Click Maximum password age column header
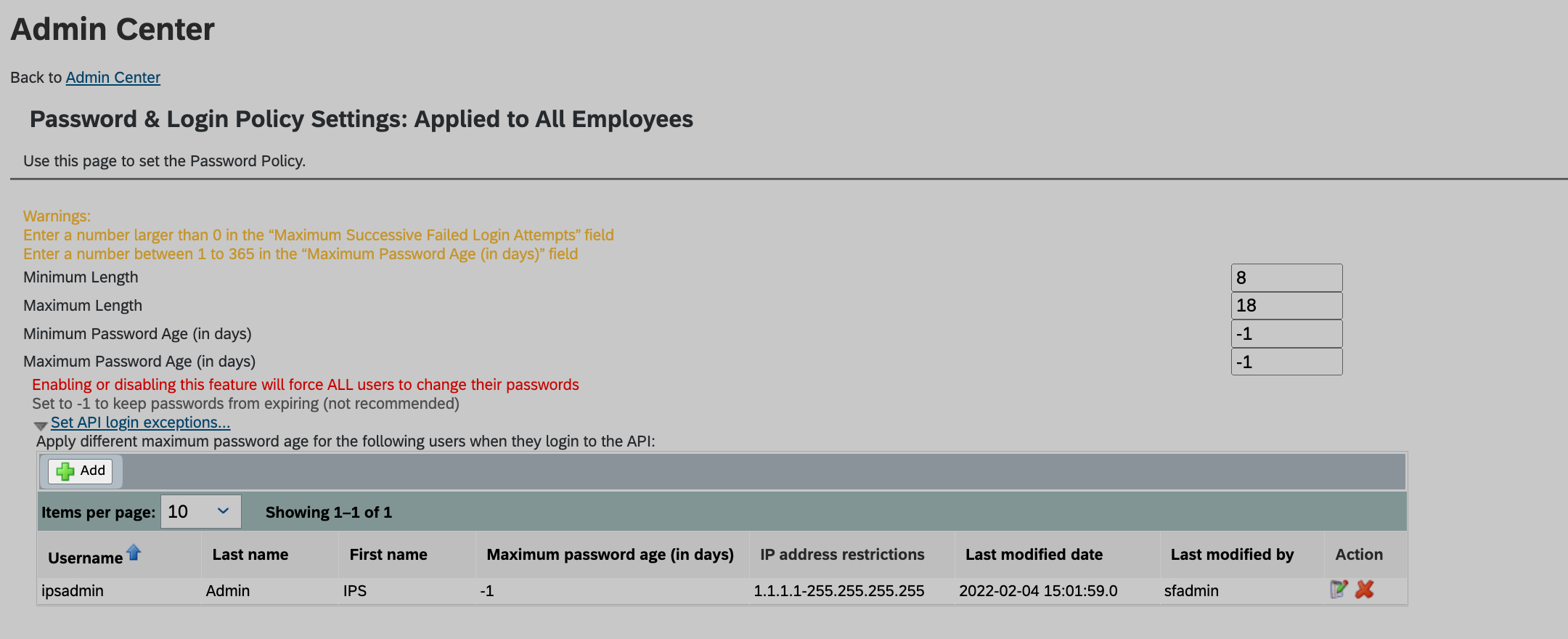 [x=611, y=555]
